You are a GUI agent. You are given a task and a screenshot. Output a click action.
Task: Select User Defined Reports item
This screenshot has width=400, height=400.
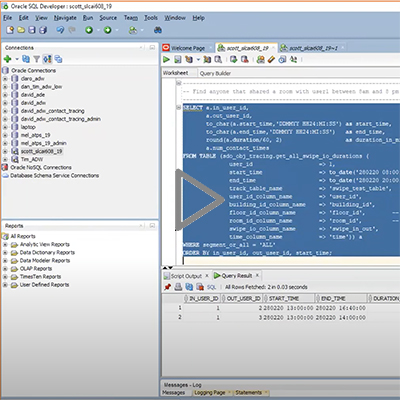tap(44, 285)
